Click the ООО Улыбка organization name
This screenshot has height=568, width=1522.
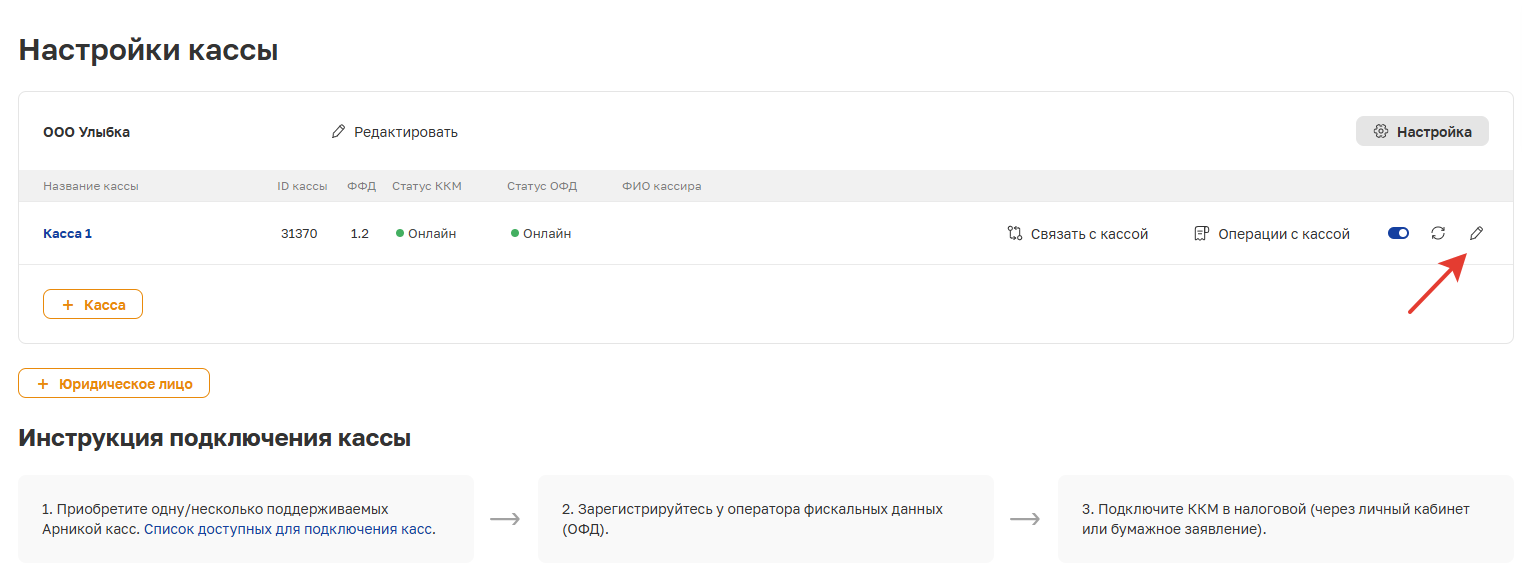click(86, 132)
